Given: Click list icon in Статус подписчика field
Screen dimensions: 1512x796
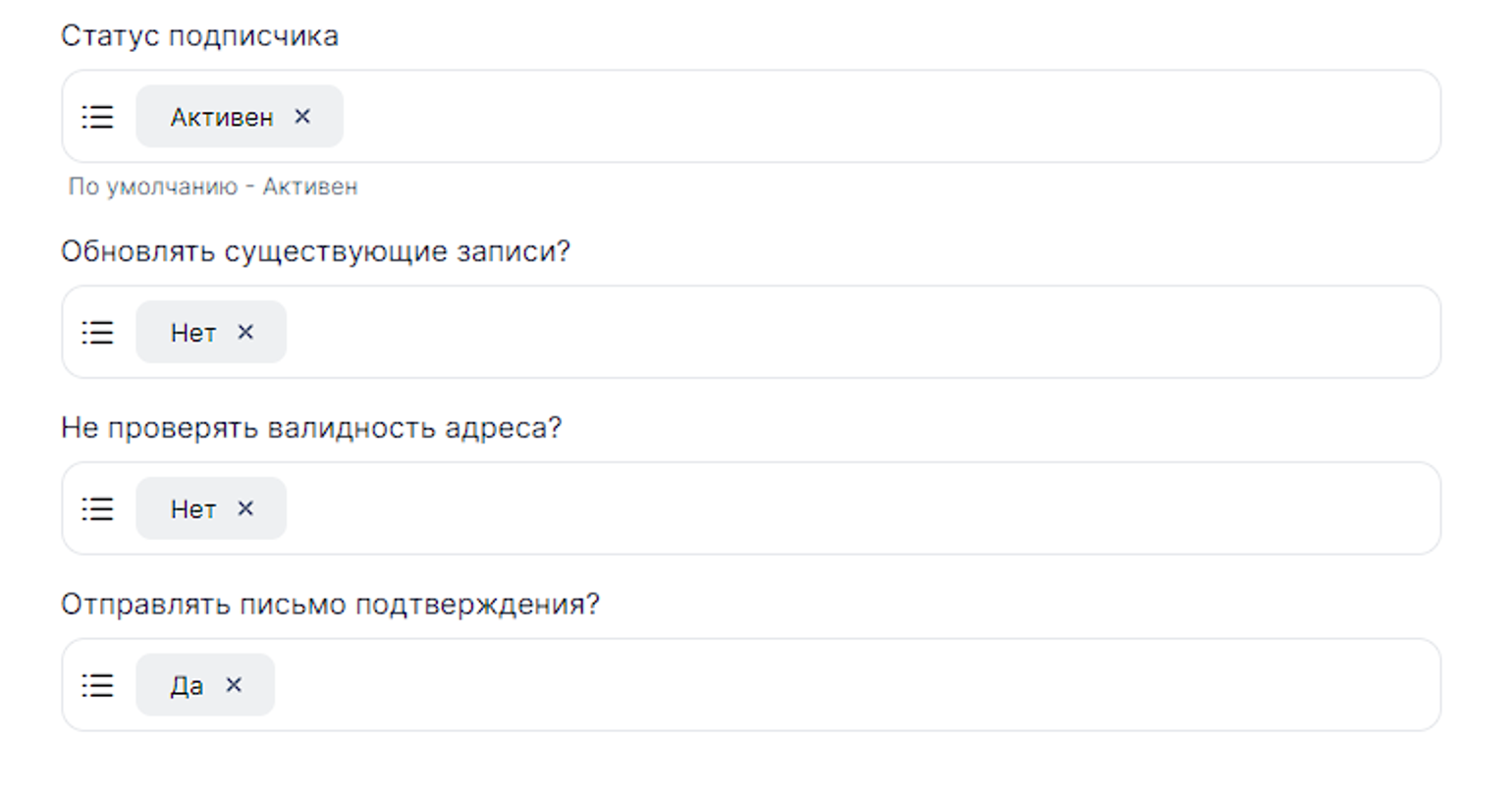Looking at the screenshot, I should [x=97, y=117].
